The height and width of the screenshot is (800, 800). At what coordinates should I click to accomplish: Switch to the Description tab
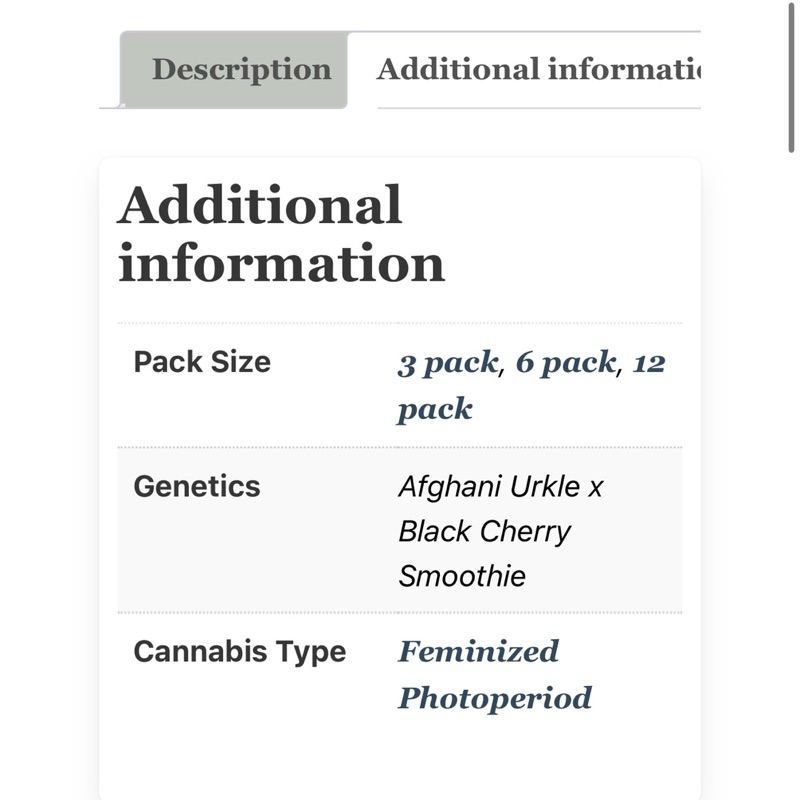tap(234, 69)
